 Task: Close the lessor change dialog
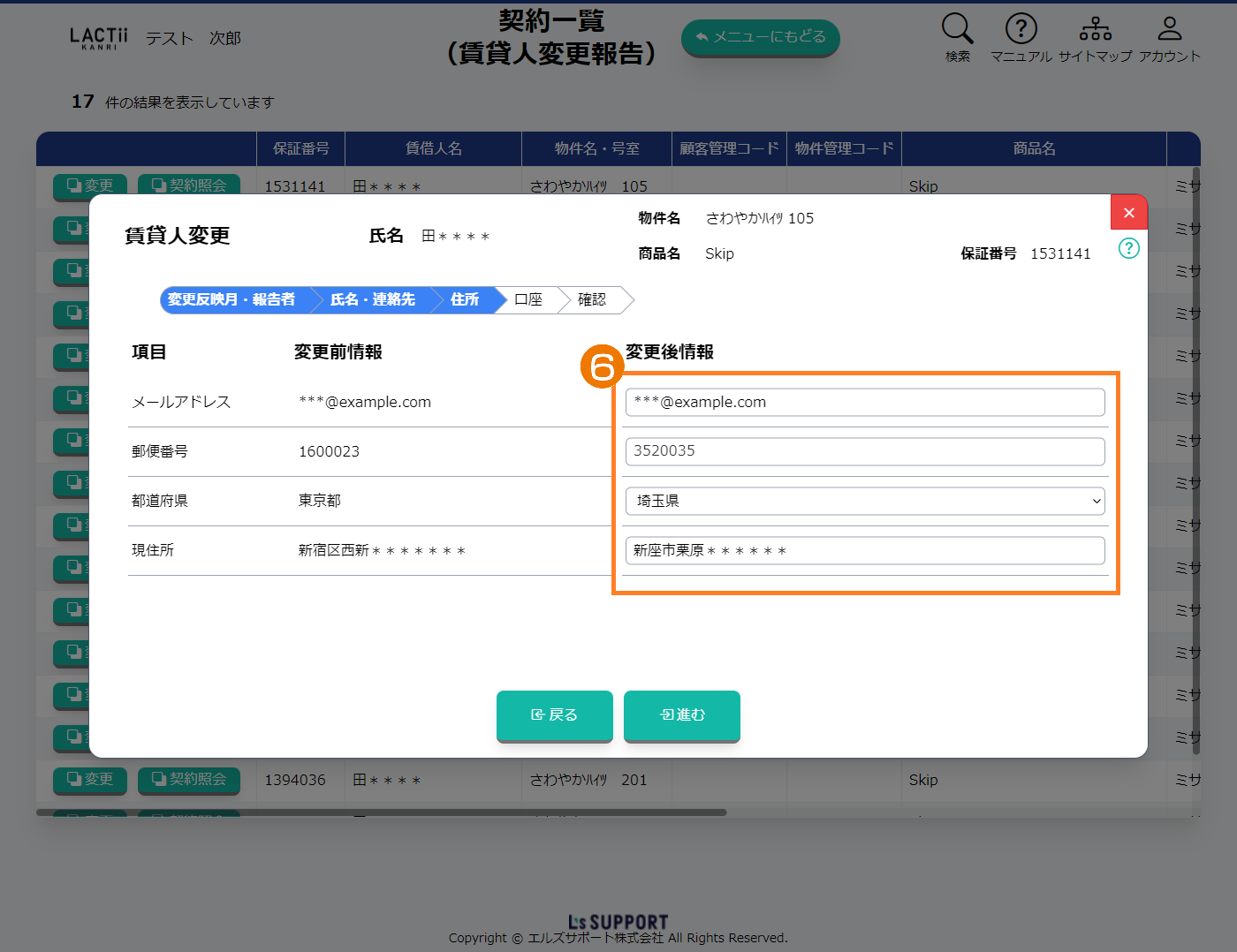(1128, 213)
